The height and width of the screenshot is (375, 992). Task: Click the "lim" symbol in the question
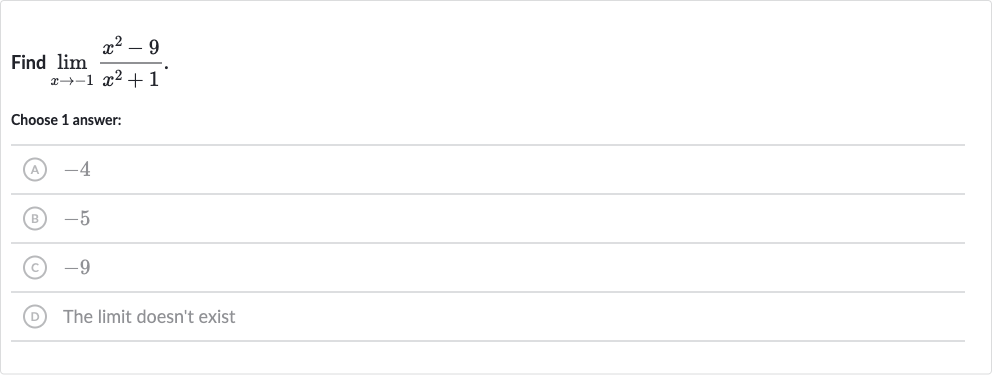[71, 63]
